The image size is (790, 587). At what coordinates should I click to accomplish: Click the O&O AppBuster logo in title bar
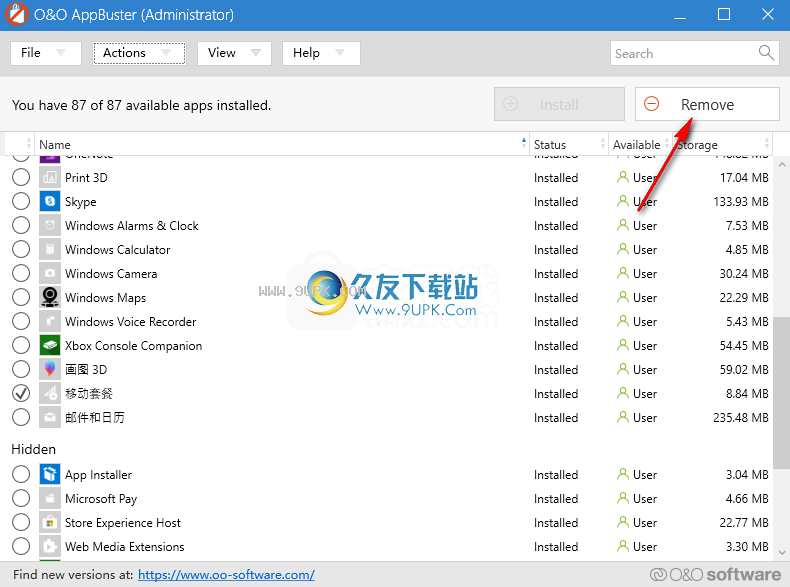(16, 15)
